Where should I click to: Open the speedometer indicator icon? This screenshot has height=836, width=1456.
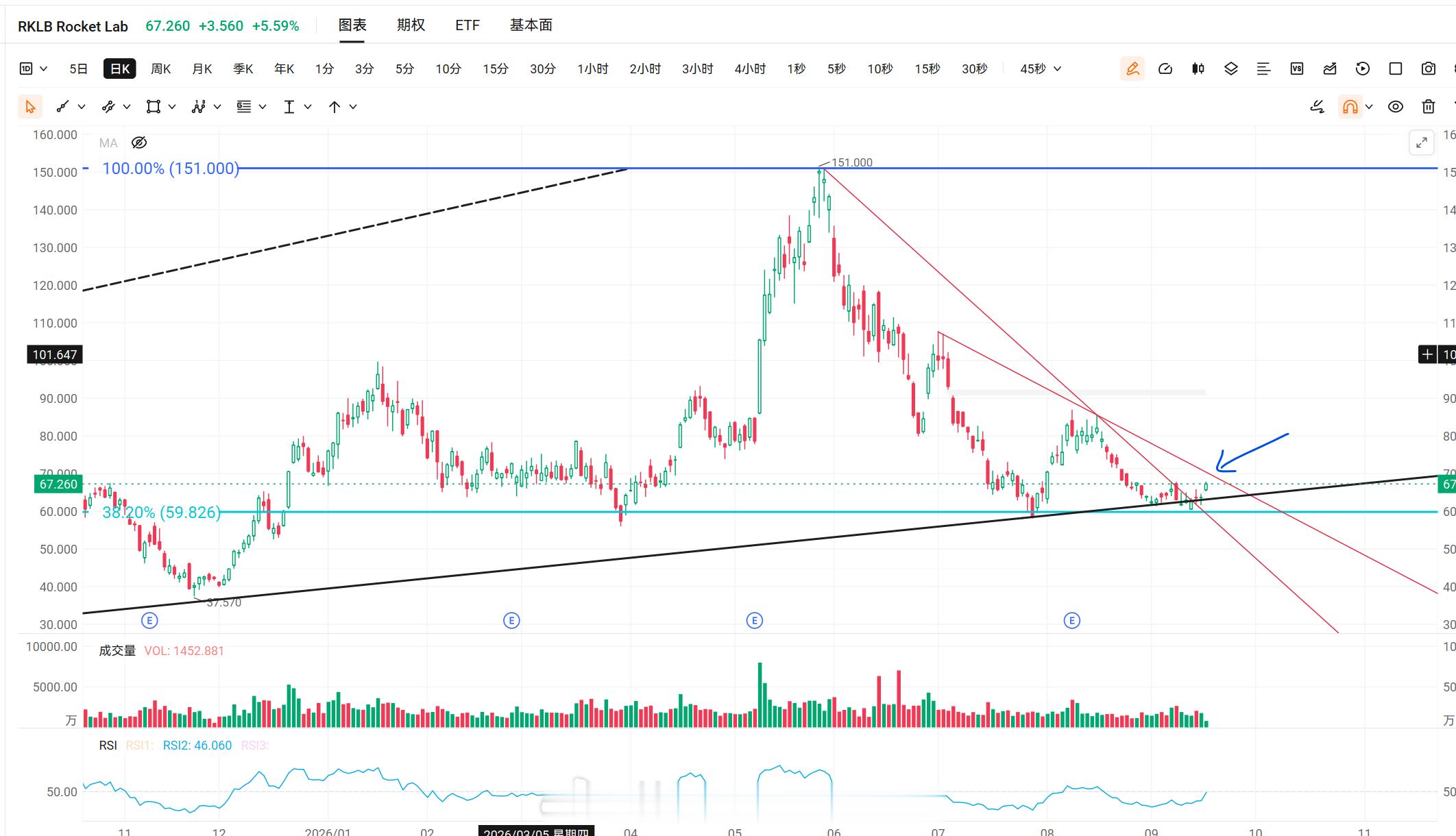coord(1165,69)
